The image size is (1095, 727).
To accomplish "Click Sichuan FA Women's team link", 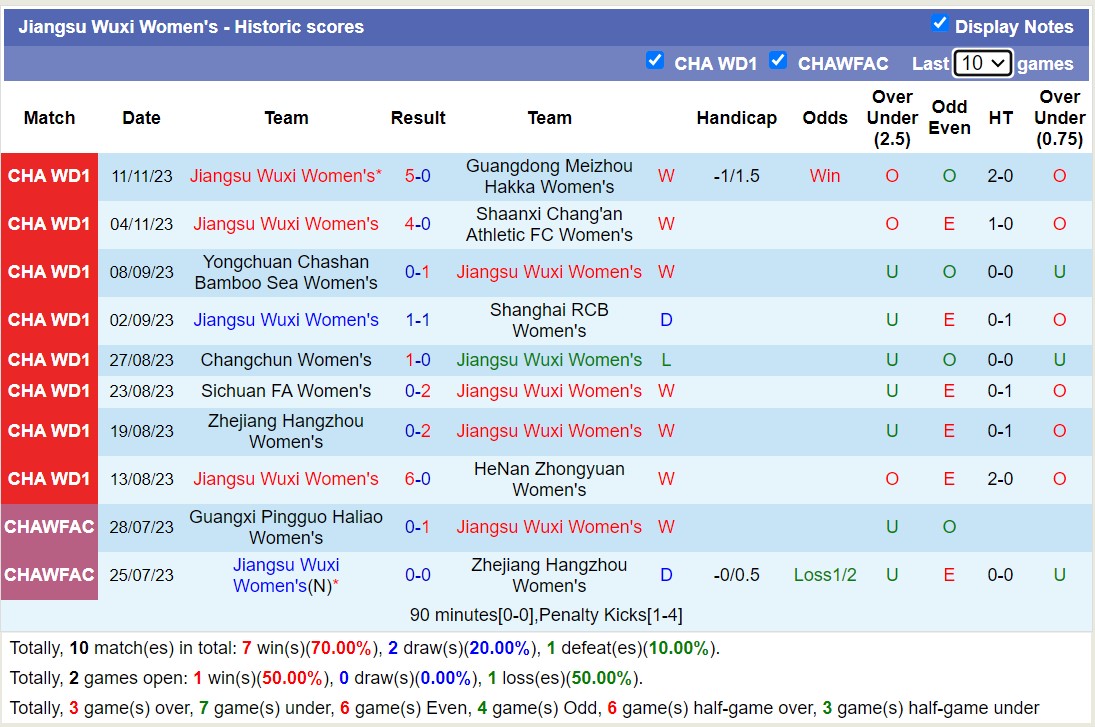I will 286,391.
